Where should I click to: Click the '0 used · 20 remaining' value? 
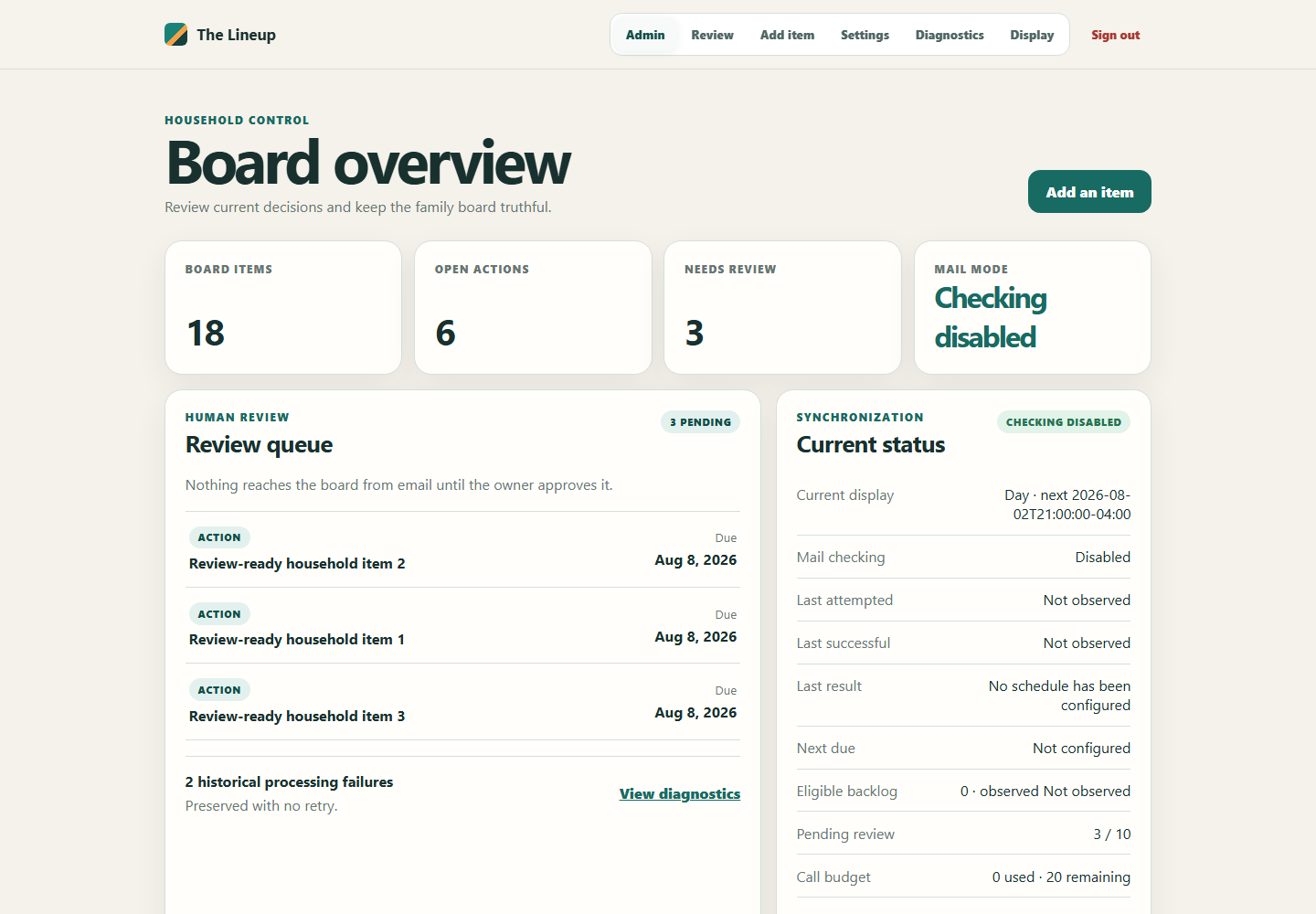pos(1061,877)
